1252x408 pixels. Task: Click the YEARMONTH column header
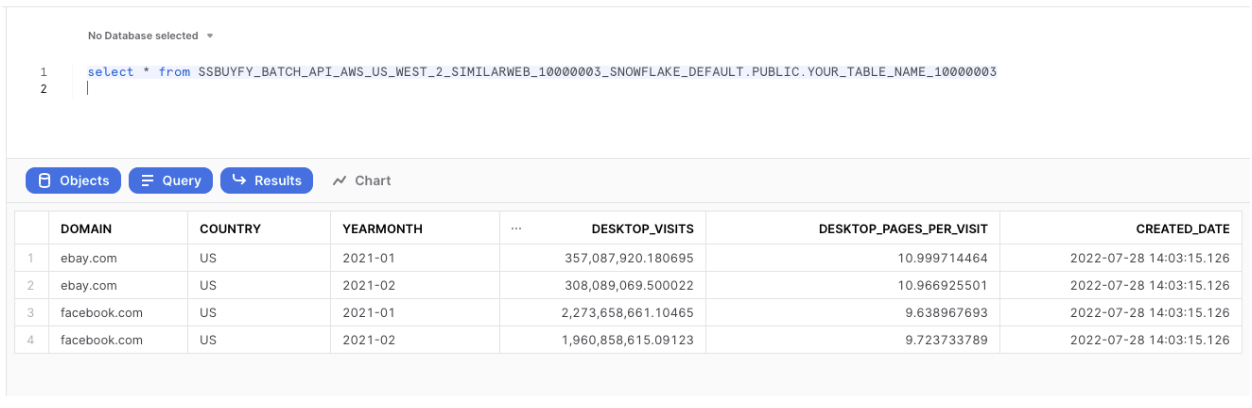(382, 229)
